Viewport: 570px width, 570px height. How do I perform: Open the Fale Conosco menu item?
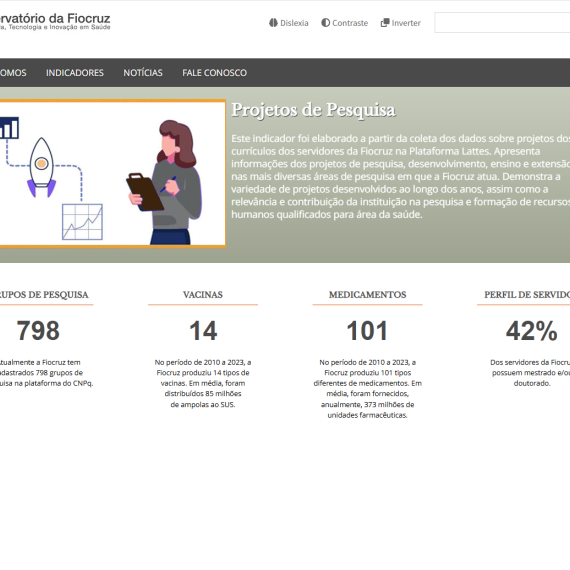pyautogui.click(x=214, y=73)
